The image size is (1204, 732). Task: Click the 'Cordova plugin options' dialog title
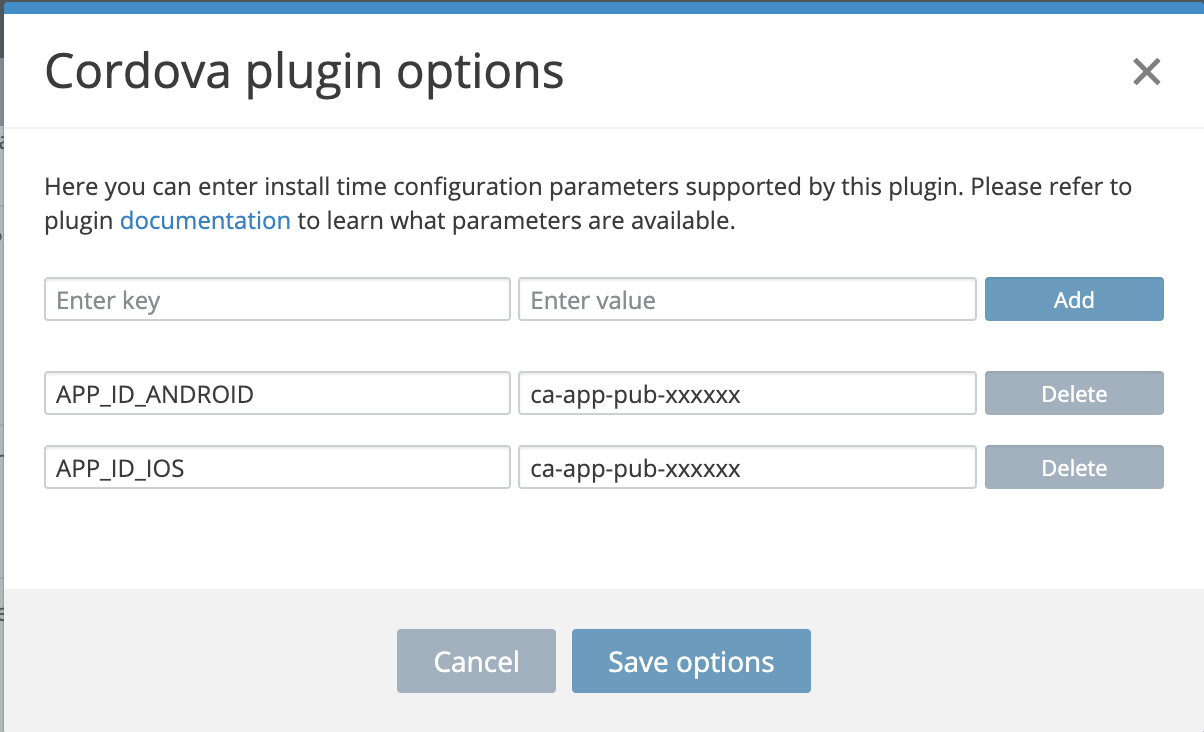tap(305, 72)
